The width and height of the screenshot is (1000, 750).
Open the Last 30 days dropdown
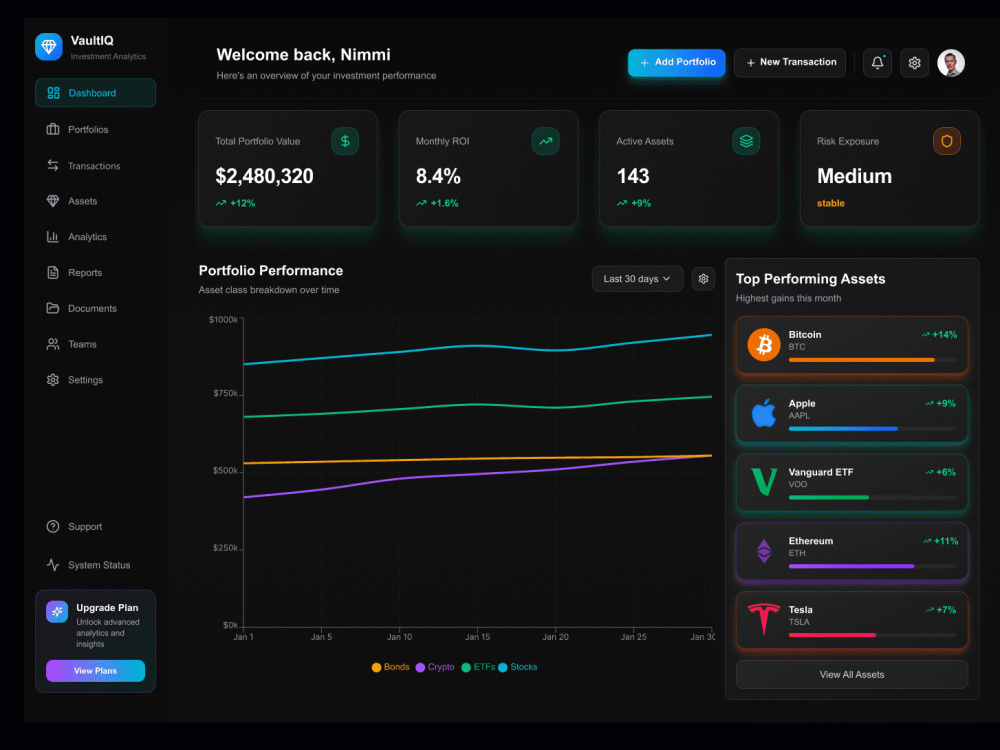click(x=637, y=279)
